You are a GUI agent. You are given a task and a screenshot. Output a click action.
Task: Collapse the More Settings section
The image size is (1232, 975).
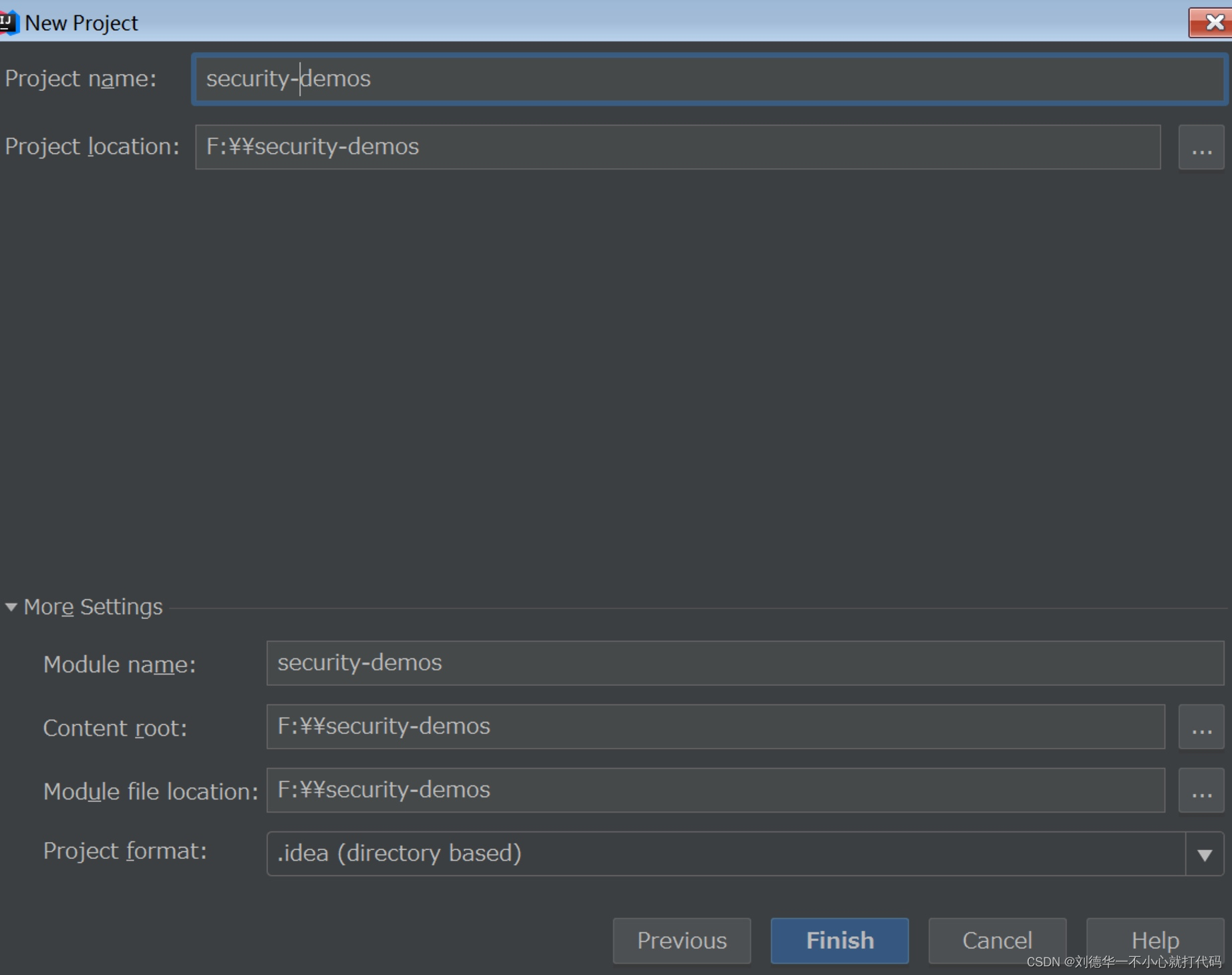coord(11,607)
